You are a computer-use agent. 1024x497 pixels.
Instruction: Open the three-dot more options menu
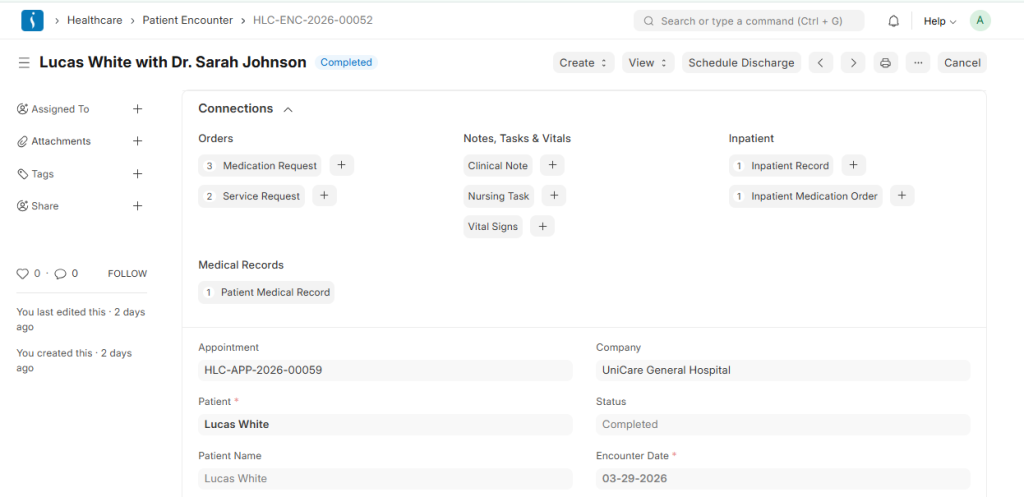click(918, 63)
